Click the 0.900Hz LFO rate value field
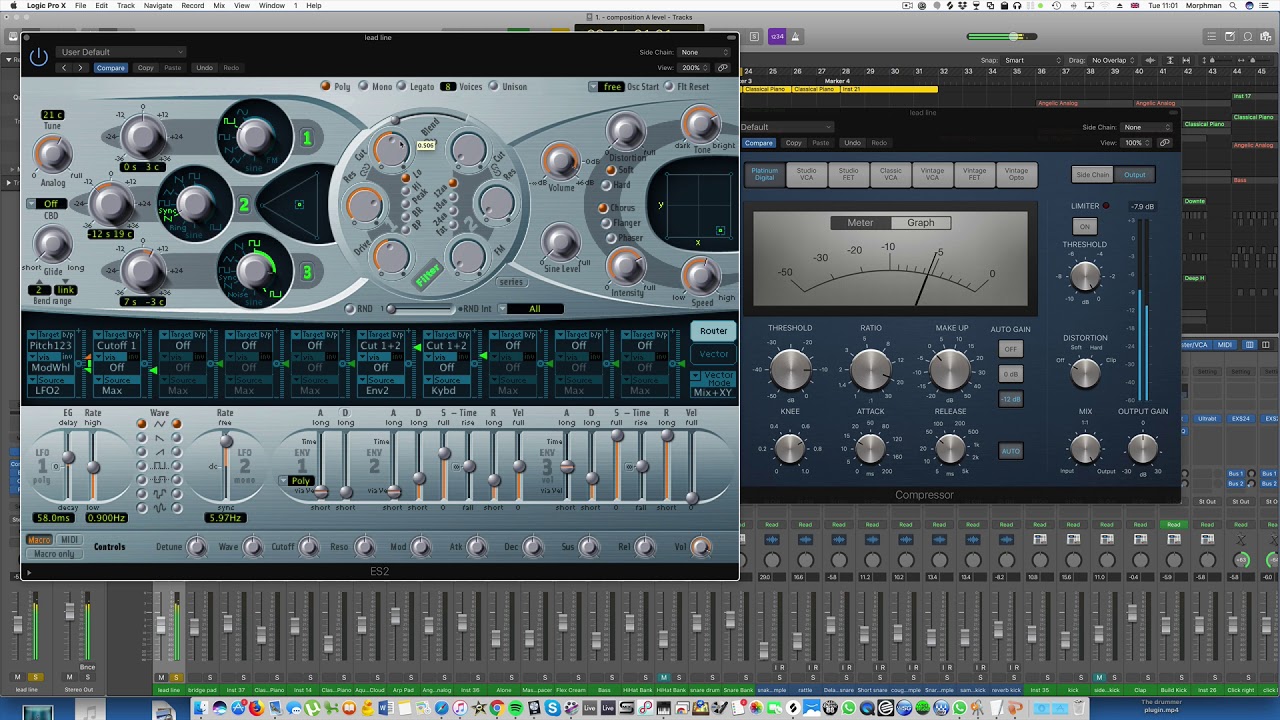Viewport: 1280px width, 720px height. click(109, 518)
